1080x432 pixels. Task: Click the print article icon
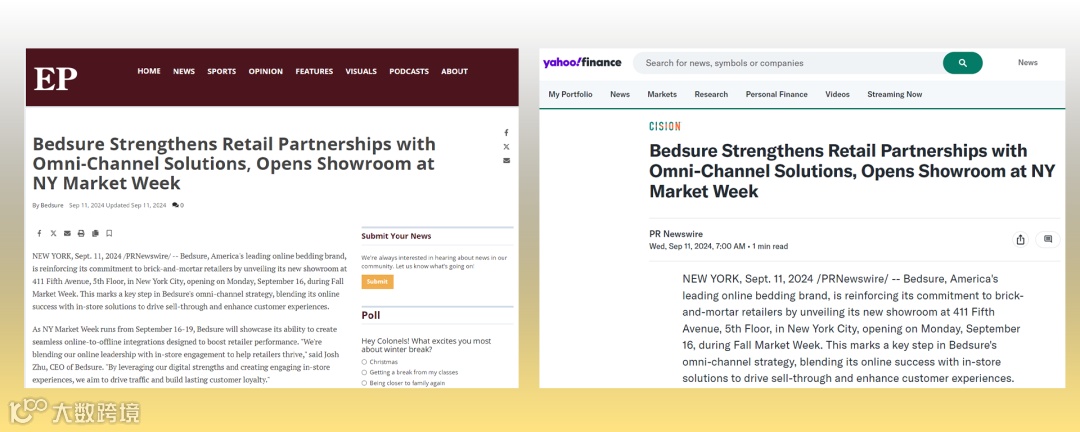(x=81, y=234)
